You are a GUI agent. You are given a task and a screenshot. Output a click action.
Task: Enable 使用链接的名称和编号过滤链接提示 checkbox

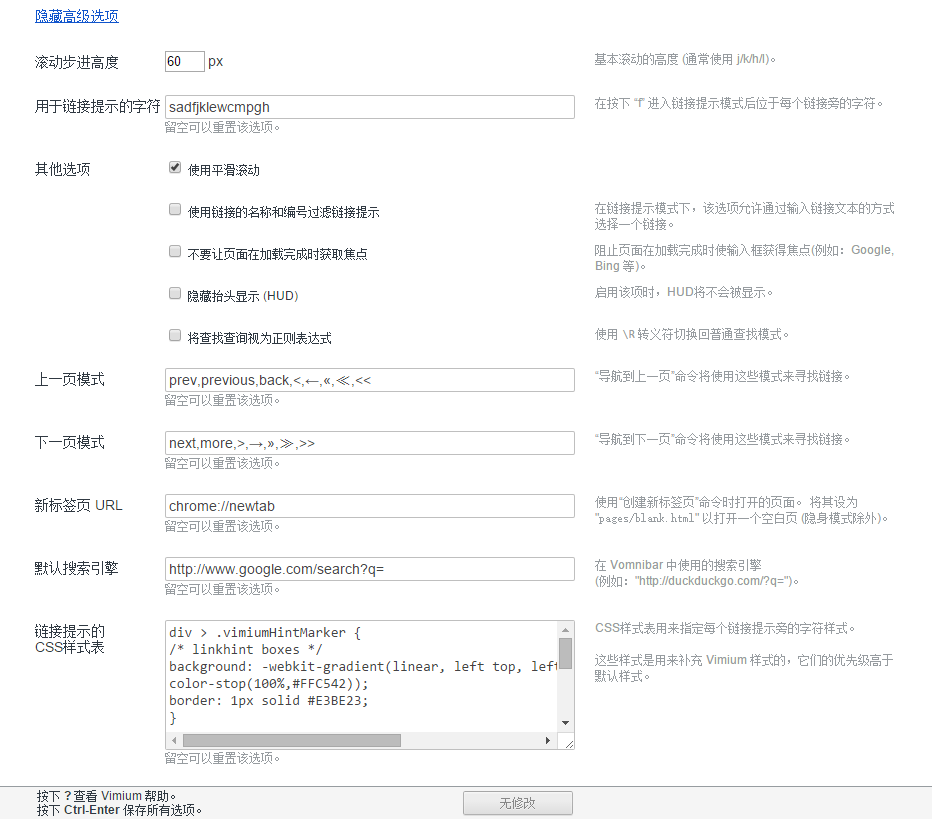click(x=175, y=209)
